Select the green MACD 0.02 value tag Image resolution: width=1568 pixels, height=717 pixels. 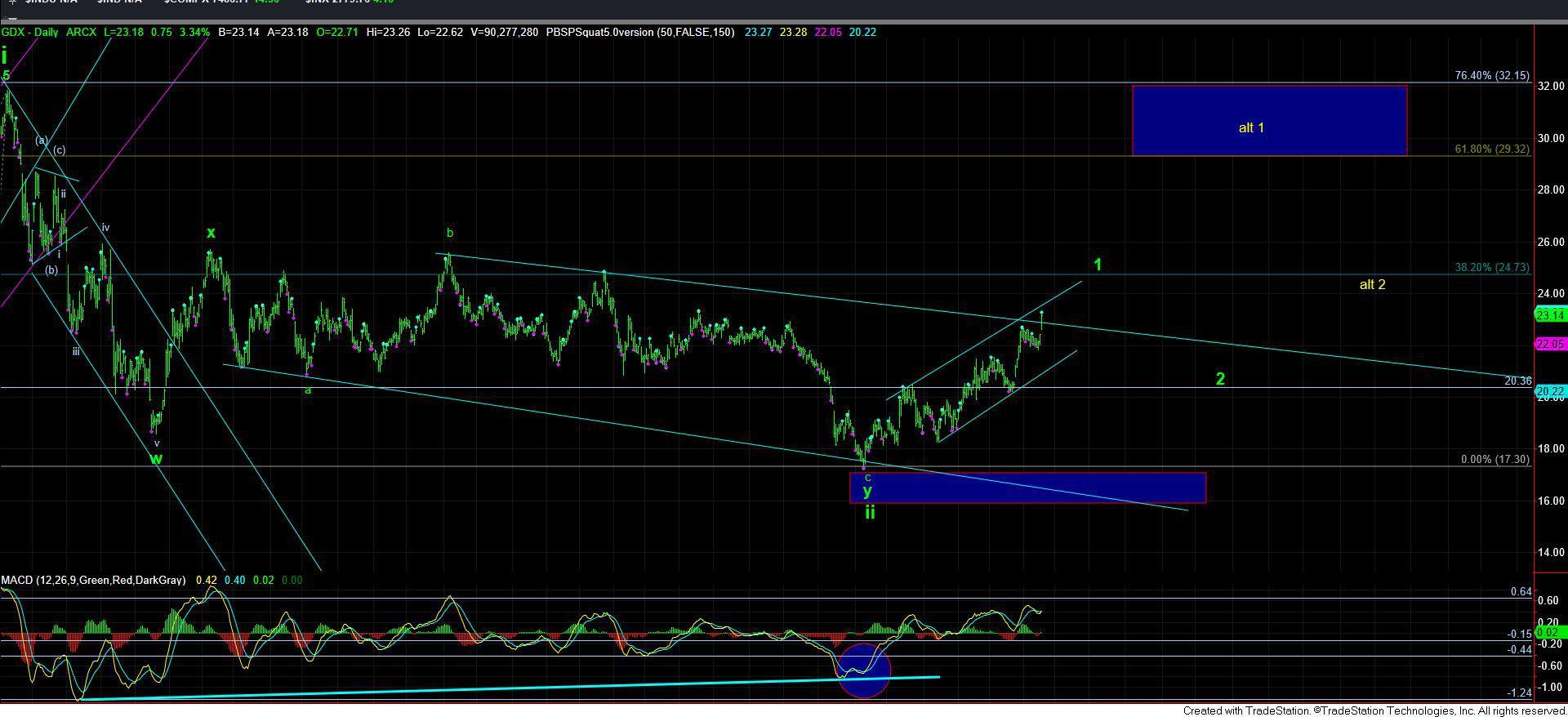coord(1549,632)
